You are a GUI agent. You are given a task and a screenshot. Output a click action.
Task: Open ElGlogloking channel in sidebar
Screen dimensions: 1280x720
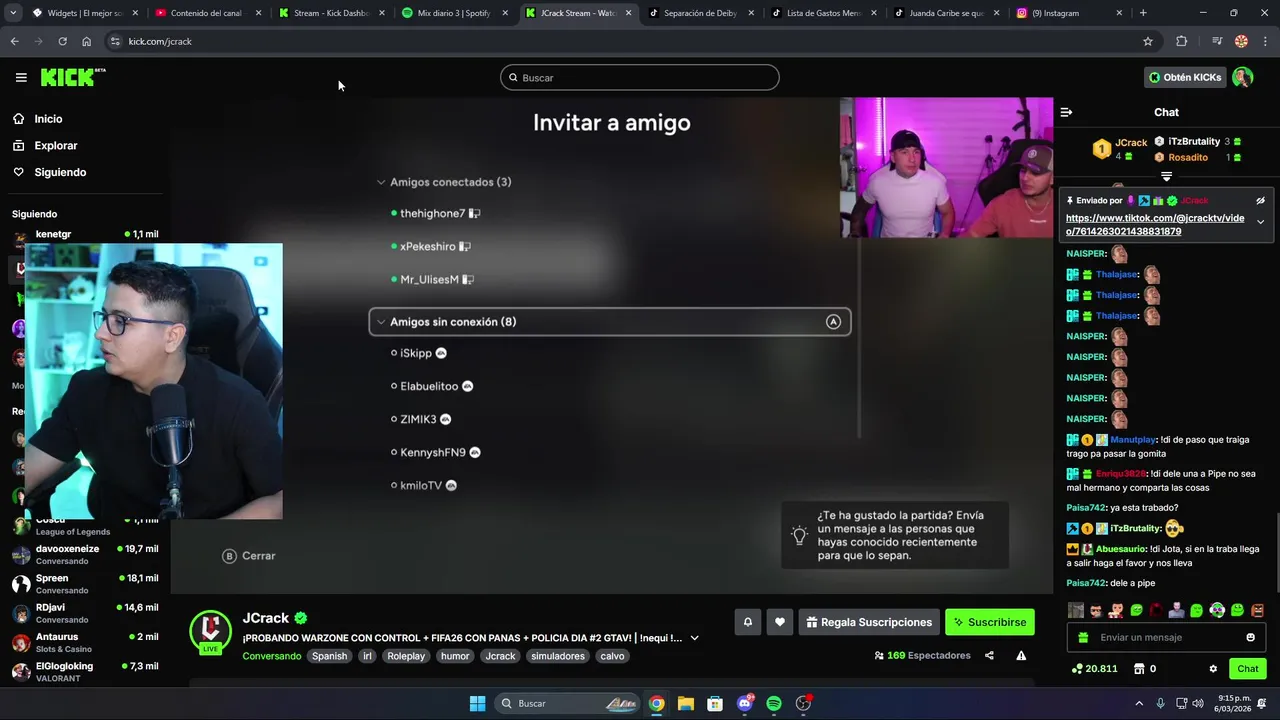pyautogui.click(x=85, y=671)
